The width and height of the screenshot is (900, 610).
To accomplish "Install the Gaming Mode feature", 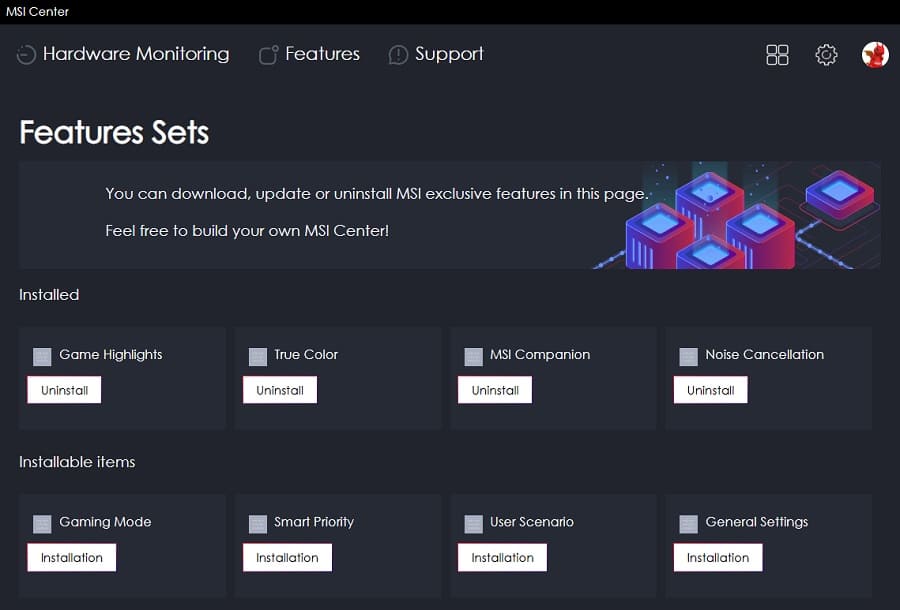I will 72,557.
